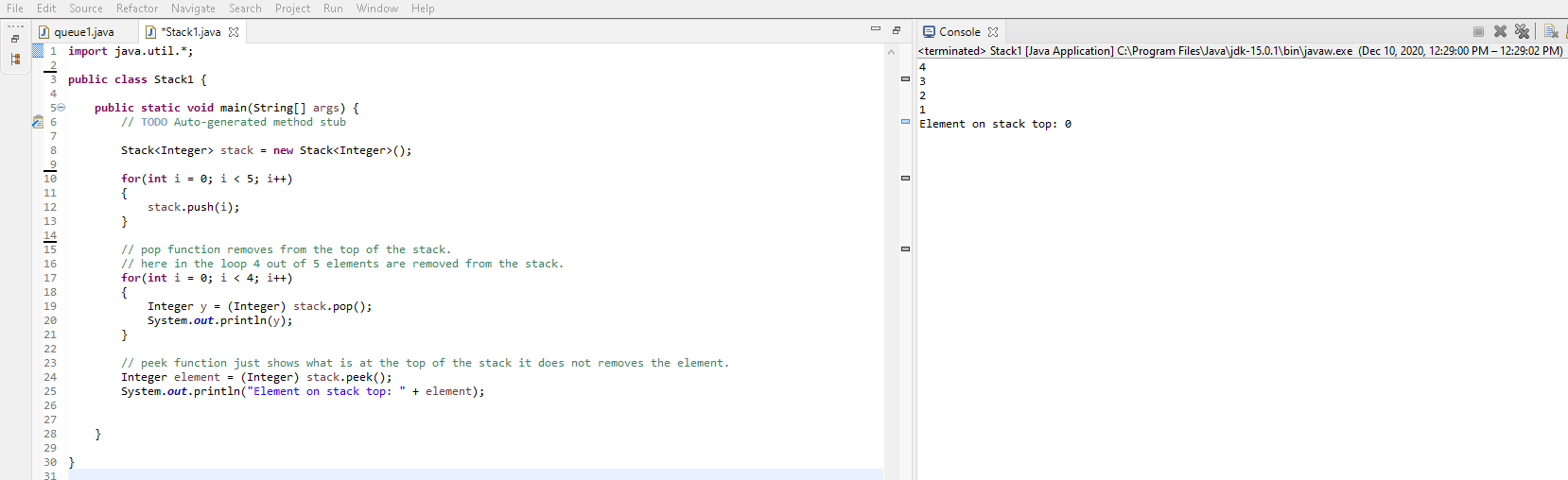Open the Edit menu
Image resolution: width=1568 pixels, height=480 pixels.
click(46, 9)
